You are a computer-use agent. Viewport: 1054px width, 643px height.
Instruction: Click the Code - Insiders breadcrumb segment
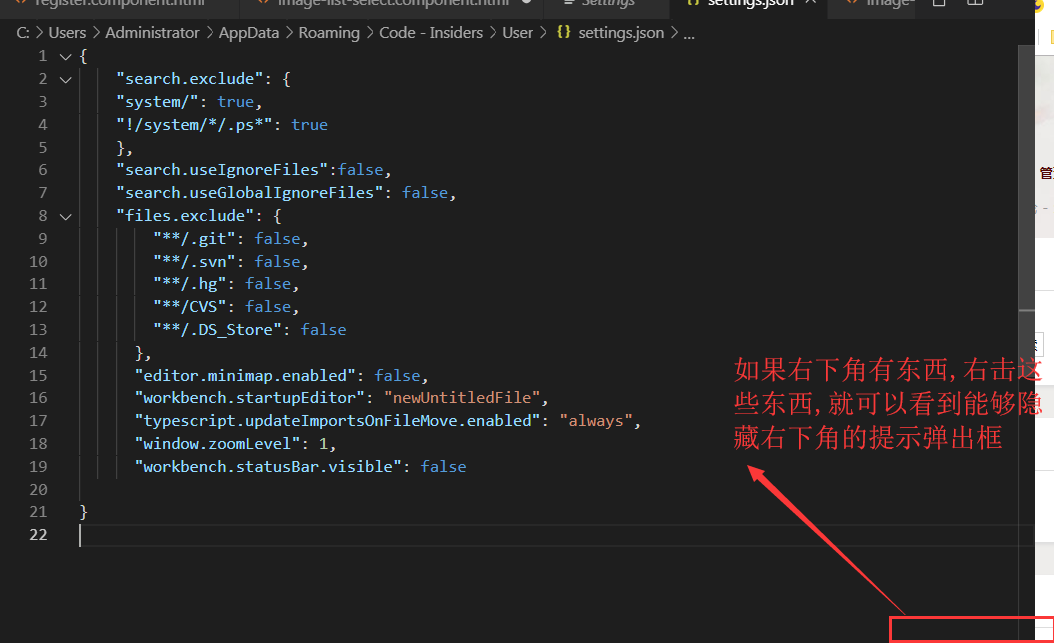430,33
